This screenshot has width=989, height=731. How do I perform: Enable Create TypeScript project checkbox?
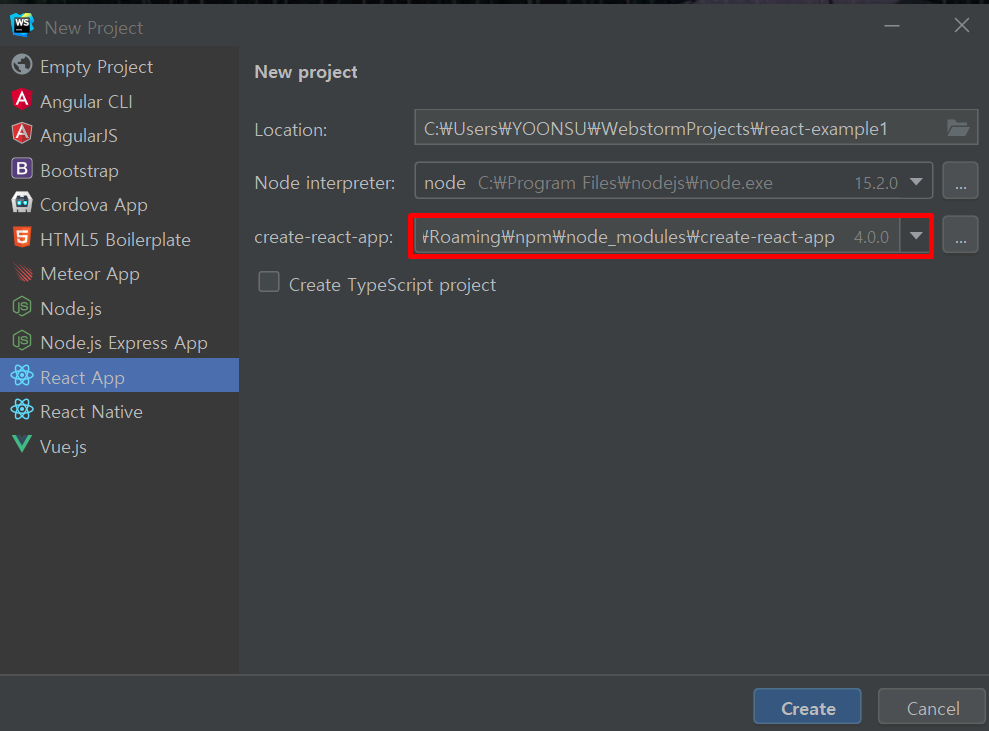point(269,282)
